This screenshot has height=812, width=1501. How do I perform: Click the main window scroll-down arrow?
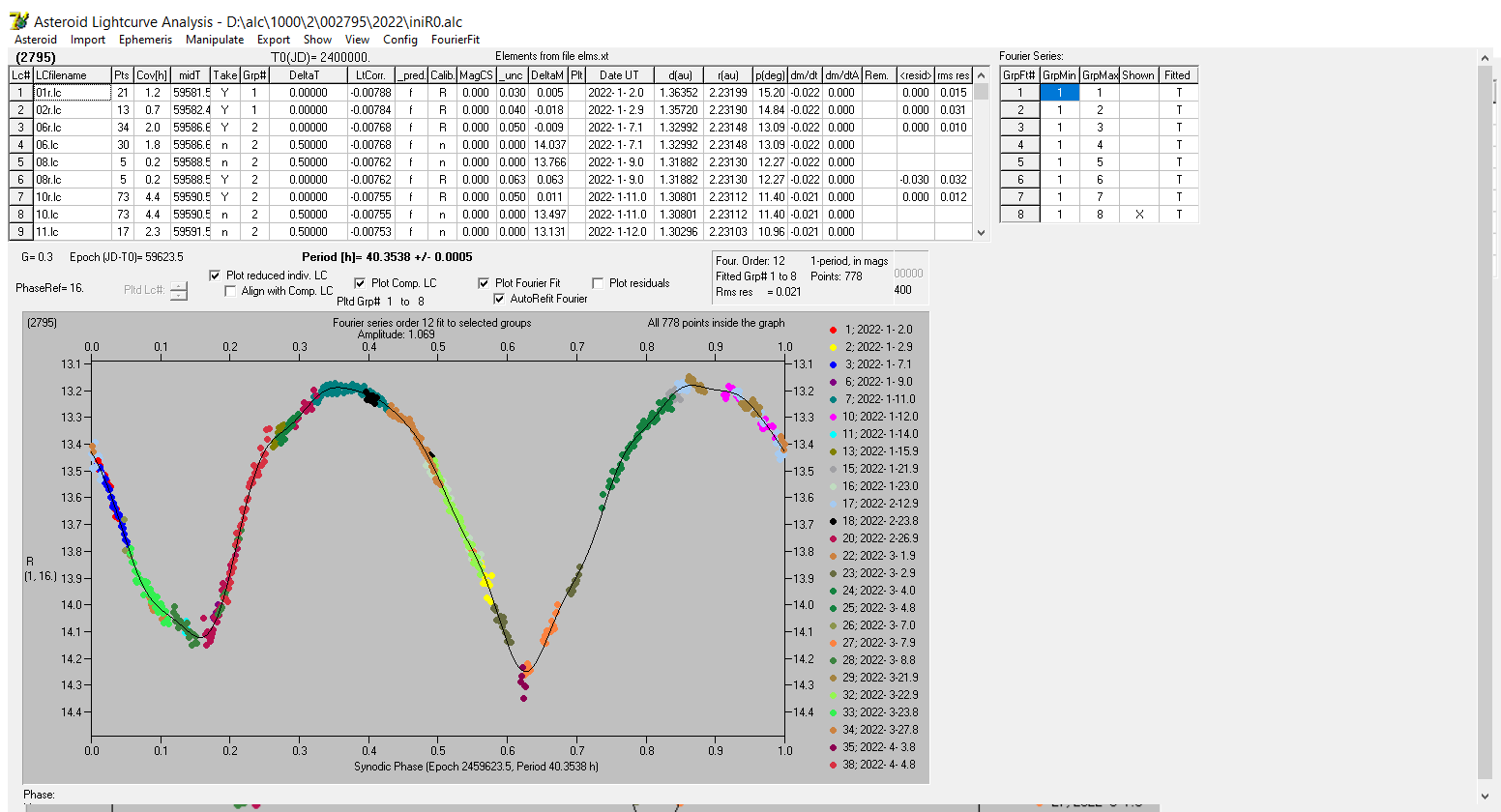click(x=1486, y=796)
